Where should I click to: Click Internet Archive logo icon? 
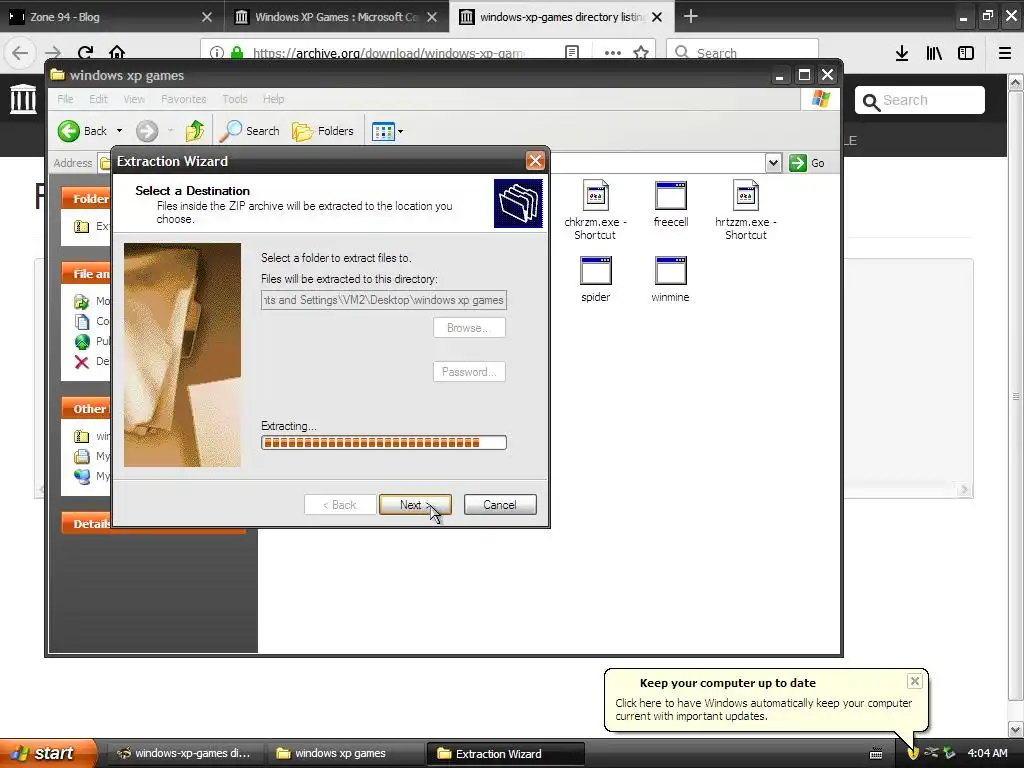[24, 99]
